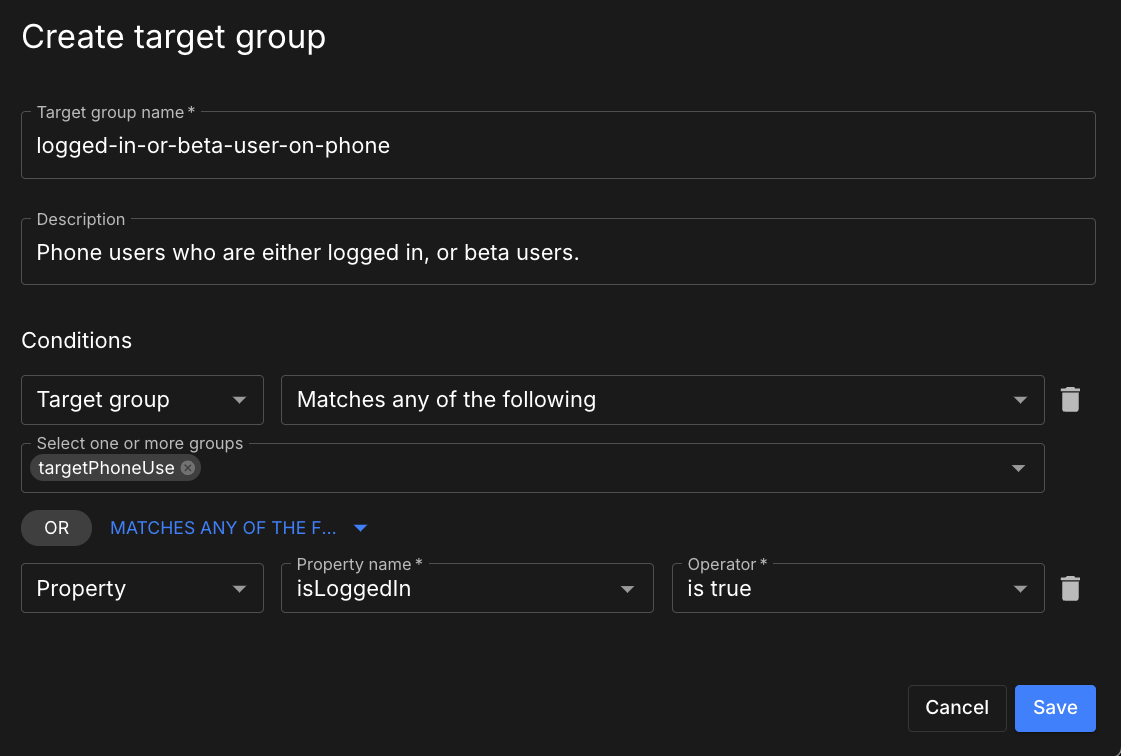This screenshot has width=1121, height=756.
Task: Toggle the OR operator chip
Action: pos(56,527)
